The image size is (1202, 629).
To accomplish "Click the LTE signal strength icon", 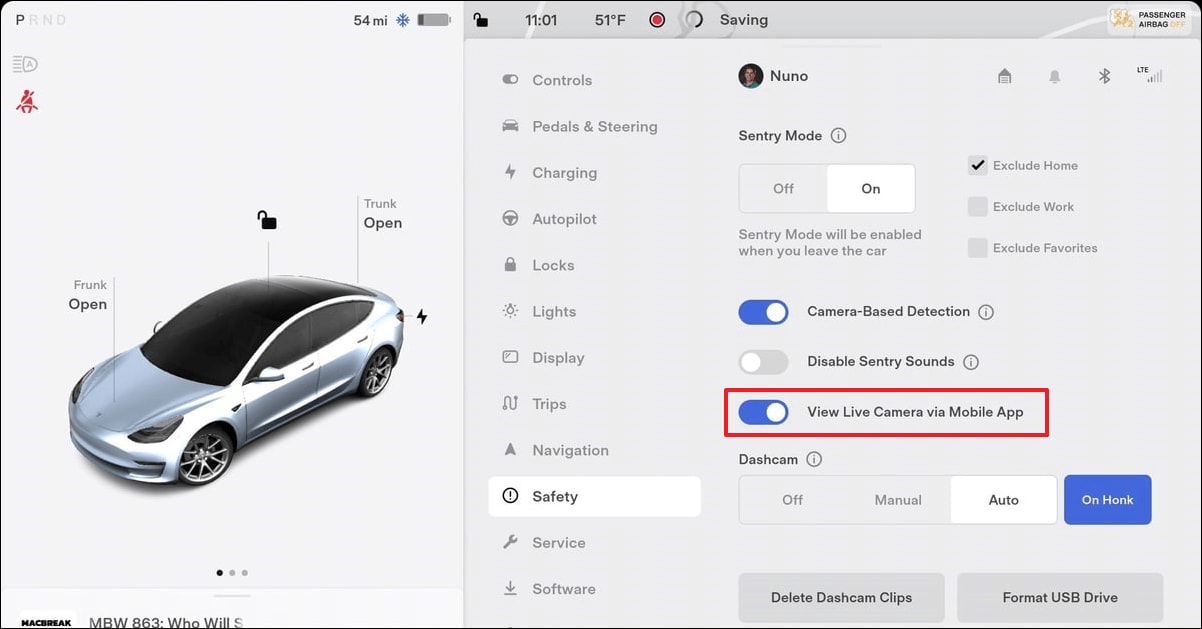I will [x=1150, y=74].
